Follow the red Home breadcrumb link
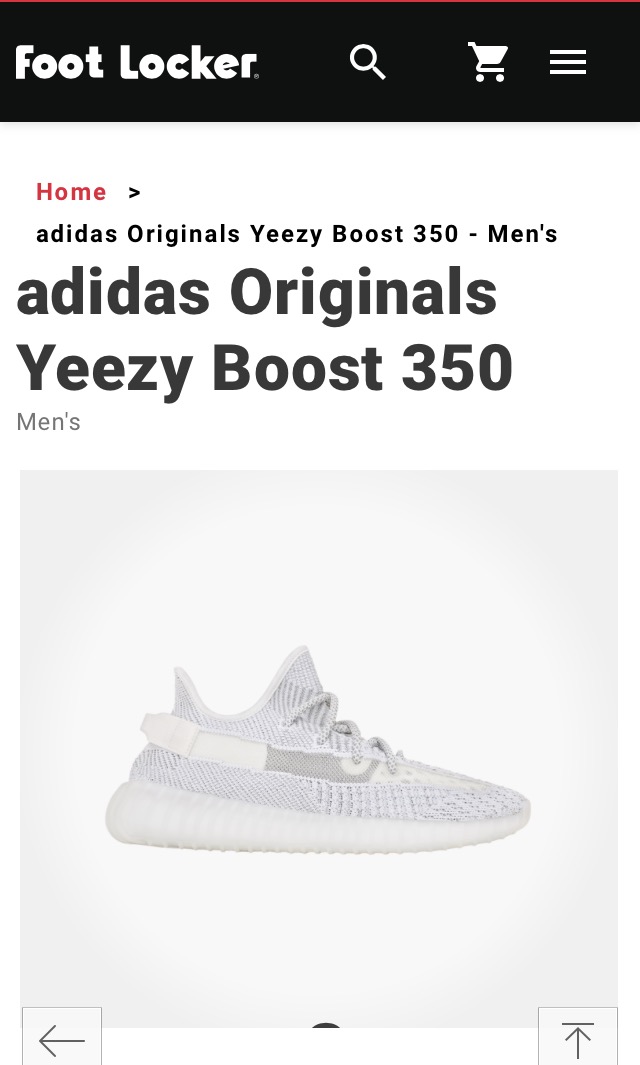640x1065 pixels. (x=71, y=192)
